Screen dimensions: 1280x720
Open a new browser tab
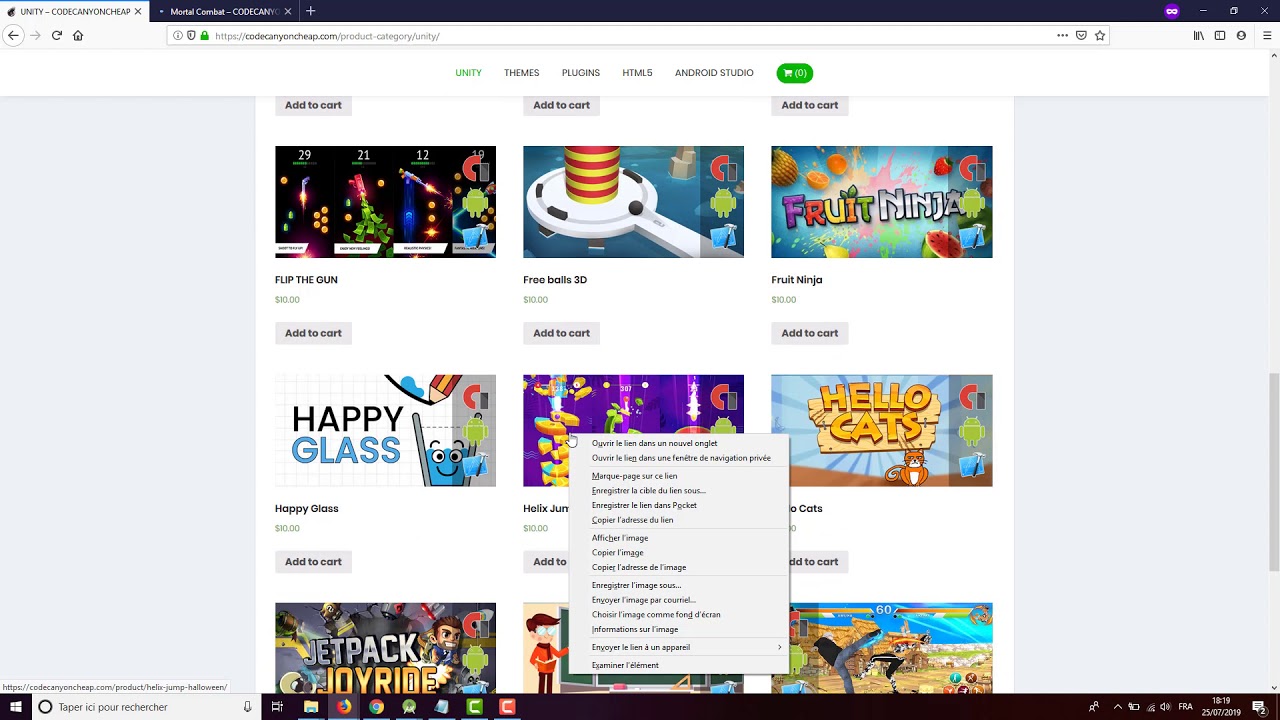coord(310,11)
